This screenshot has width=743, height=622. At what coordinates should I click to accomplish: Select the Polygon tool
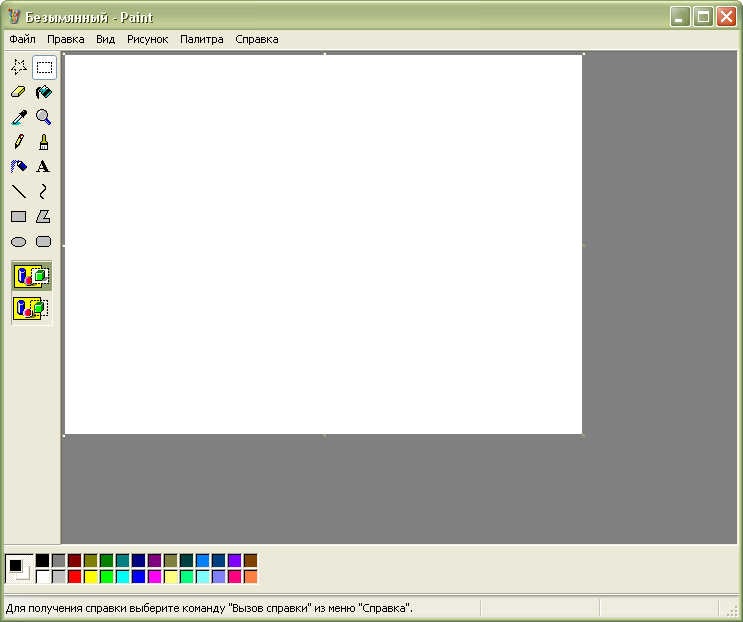(x=44, y=216)
